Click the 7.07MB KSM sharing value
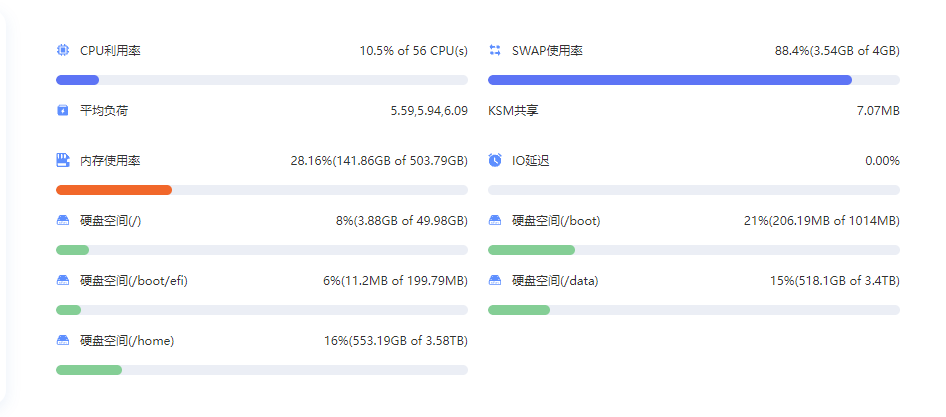Viewport: 946px width, 417px height. (x=877, y=110)
